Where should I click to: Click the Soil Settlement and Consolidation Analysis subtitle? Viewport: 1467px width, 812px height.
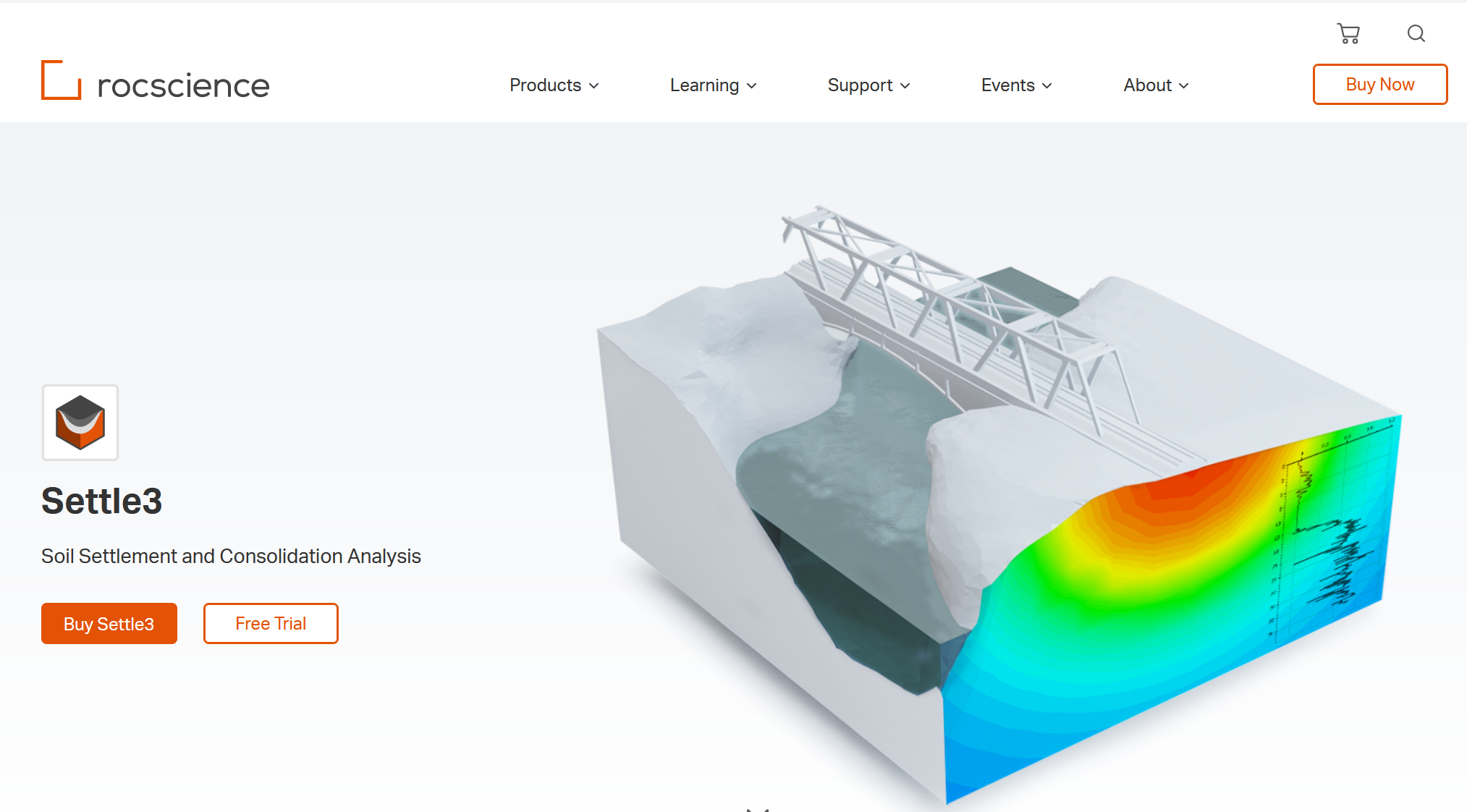[231, 556]
